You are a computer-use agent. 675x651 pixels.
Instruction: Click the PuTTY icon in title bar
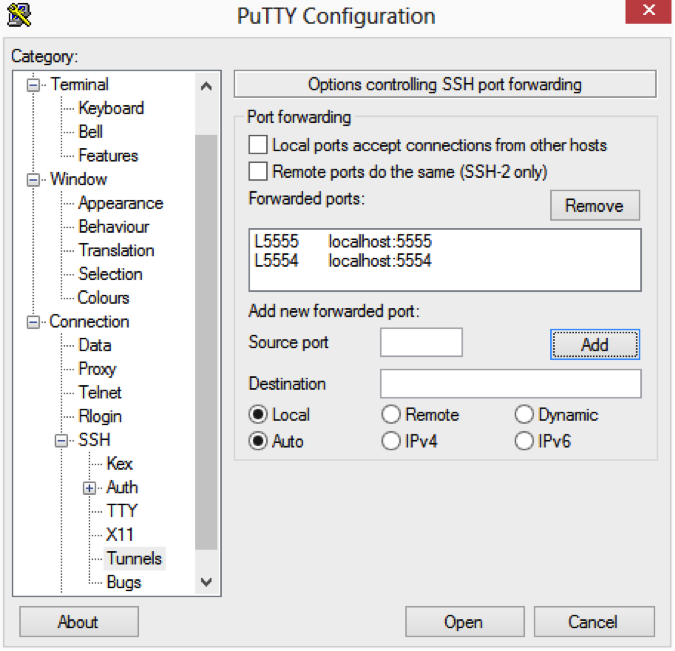pyautogui.click(x=17, y=15)
